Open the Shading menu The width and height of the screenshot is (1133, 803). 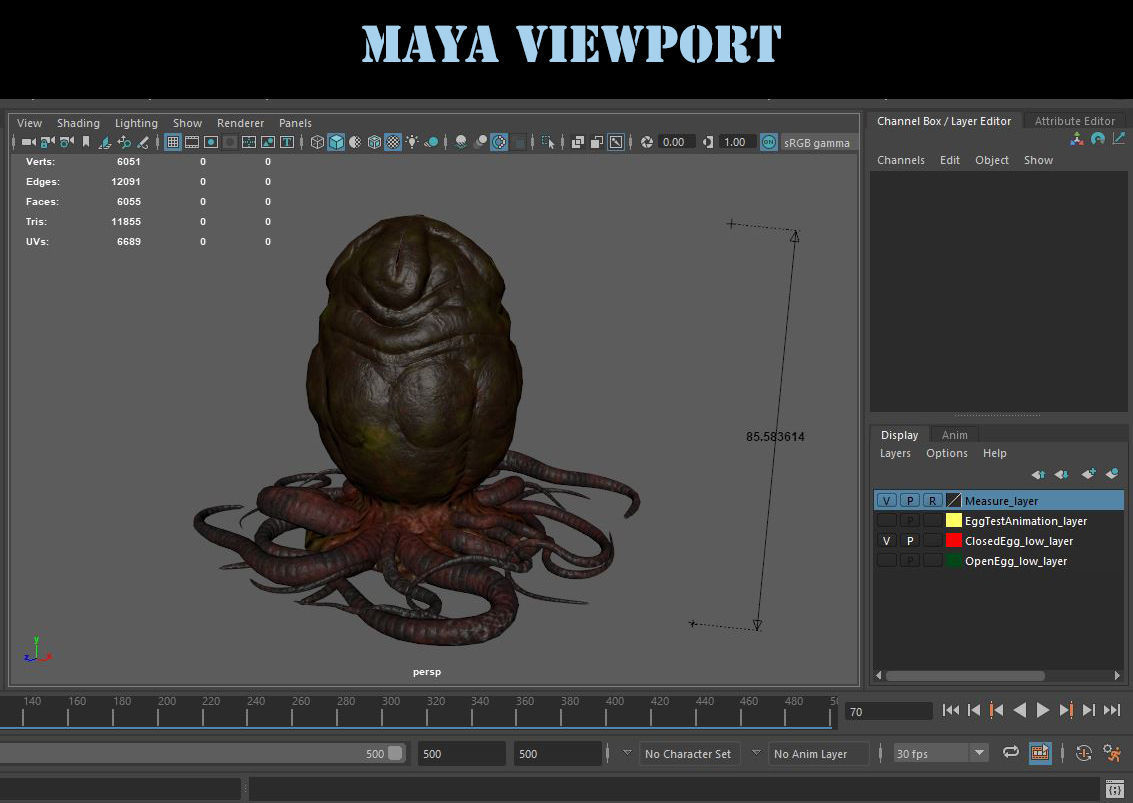pyautogui.click(x=78, y=123)
